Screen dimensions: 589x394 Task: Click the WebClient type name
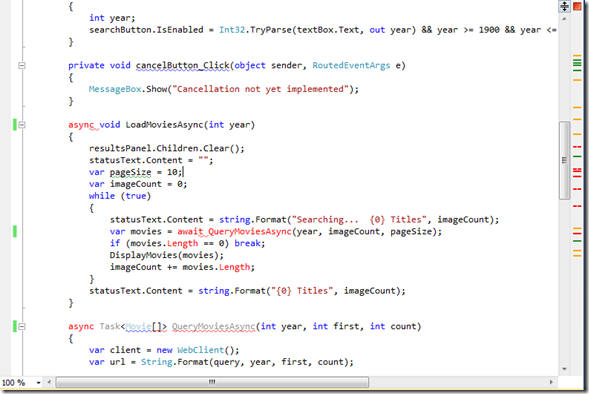point(201,350)
